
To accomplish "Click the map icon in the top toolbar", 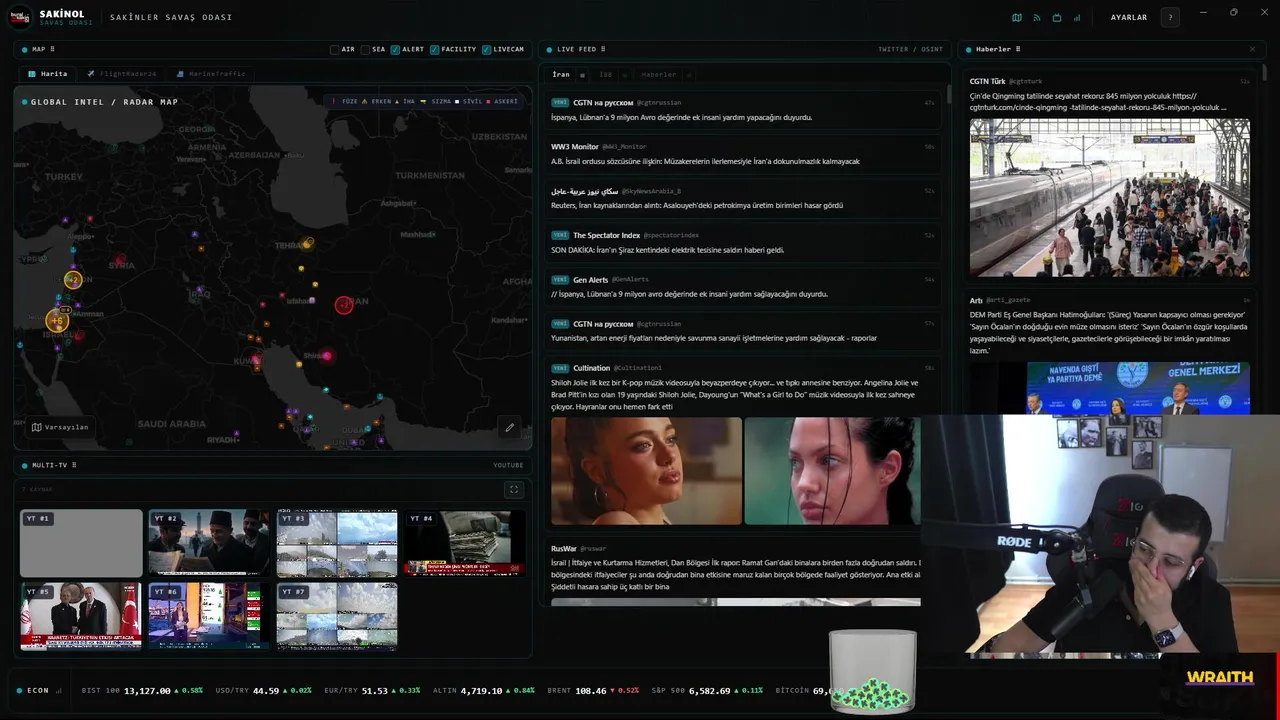I will (1017, 17).
